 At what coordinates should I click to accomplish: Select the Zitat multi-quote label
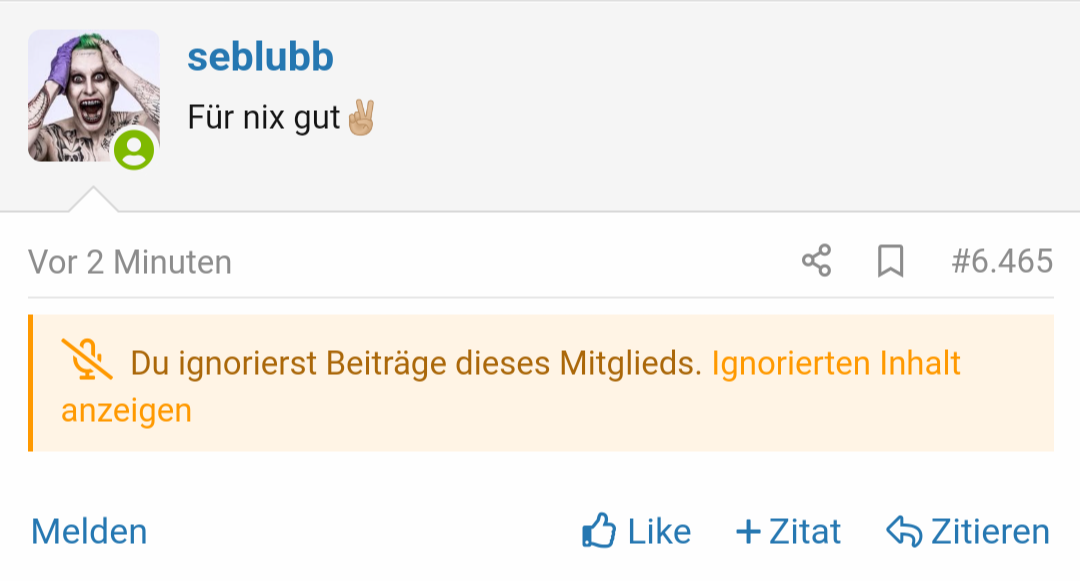[x=805, y=531]
